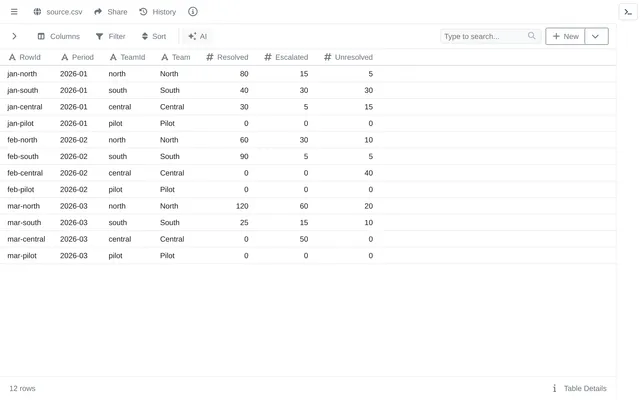Click the Share arrow icon
The width and height of the screenshot is (640, 400).
point(98,12)
